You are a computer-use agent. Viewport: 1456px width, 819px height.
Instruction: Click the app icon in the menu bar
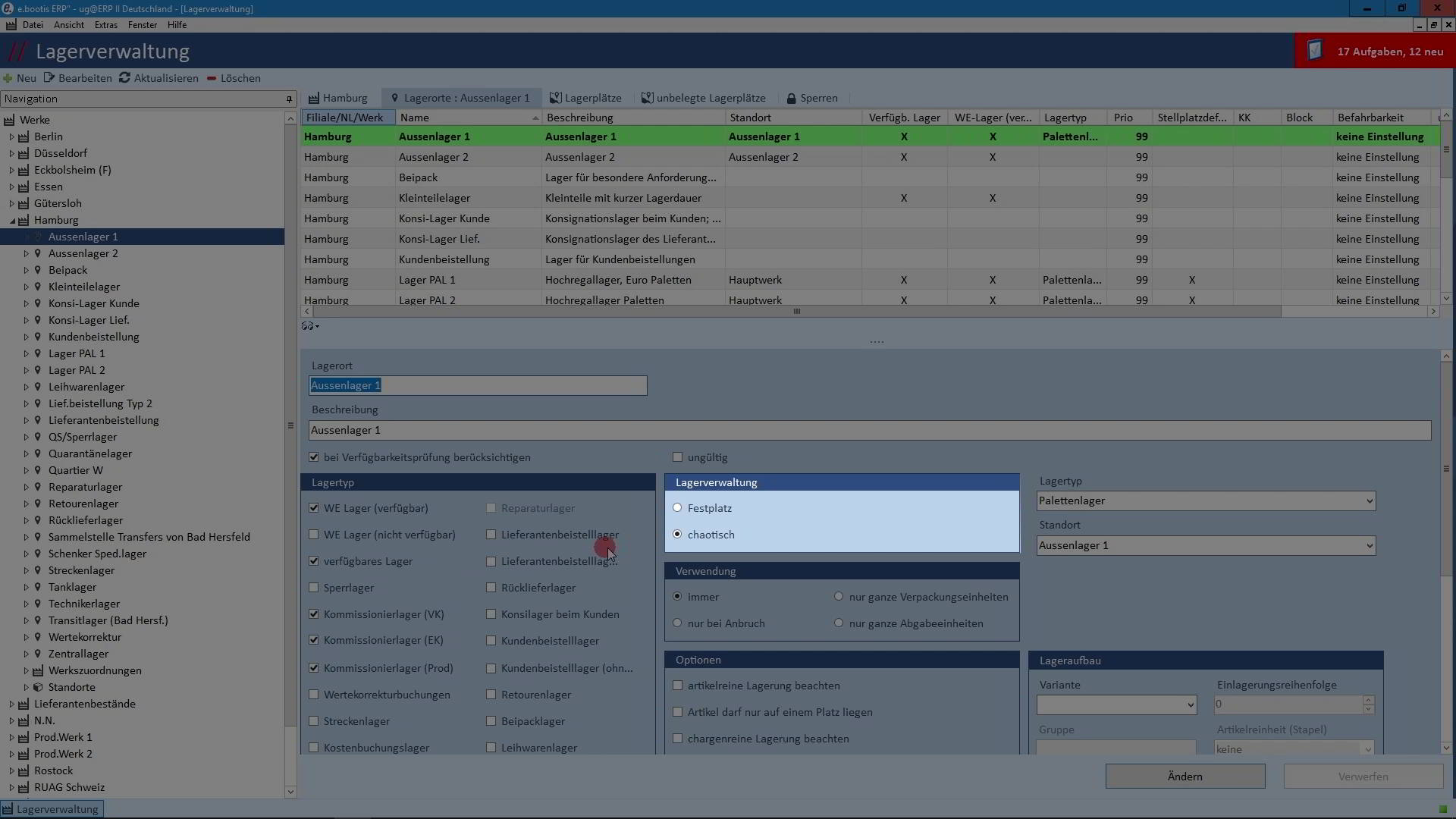tap(11, 25)
